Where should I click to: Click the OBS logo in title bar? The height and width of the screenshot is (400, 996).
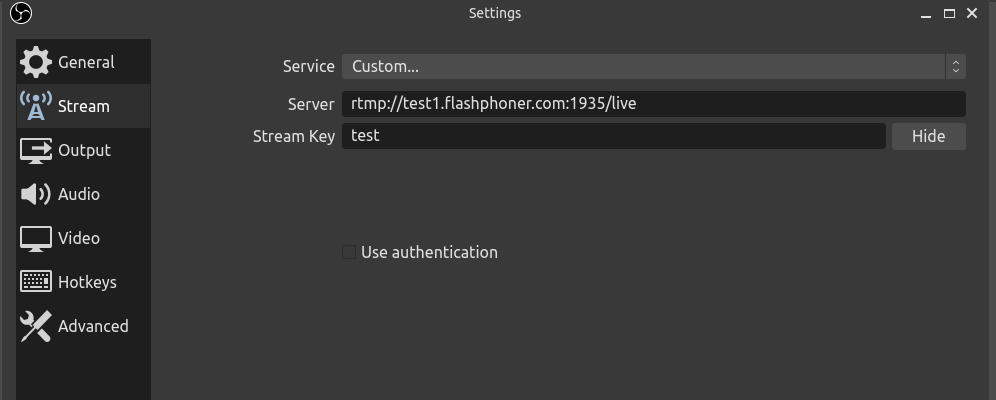pos(21,13)
